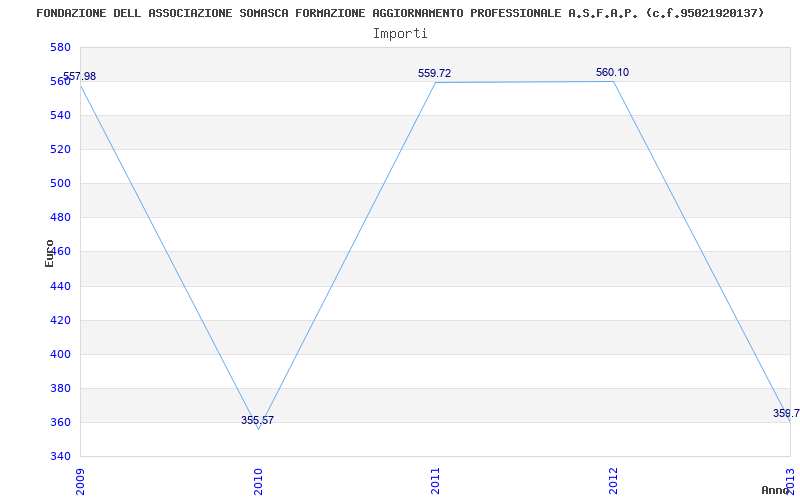The height and width of the screenshot is (500, 800).
Task: Click the data label 560.10
Action: click(612, 72)
